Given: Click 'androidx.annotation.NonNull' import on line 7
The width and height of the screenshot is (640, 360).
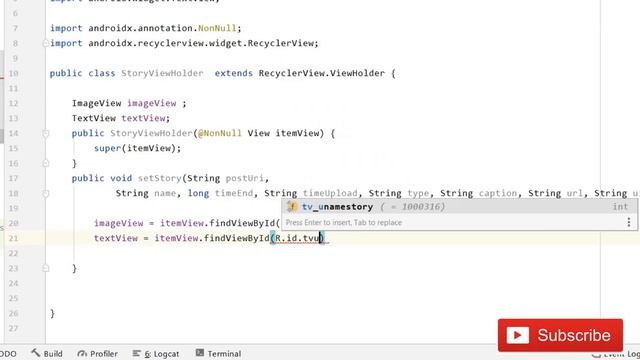Looking at the screenshot, I should pos(162,28).
